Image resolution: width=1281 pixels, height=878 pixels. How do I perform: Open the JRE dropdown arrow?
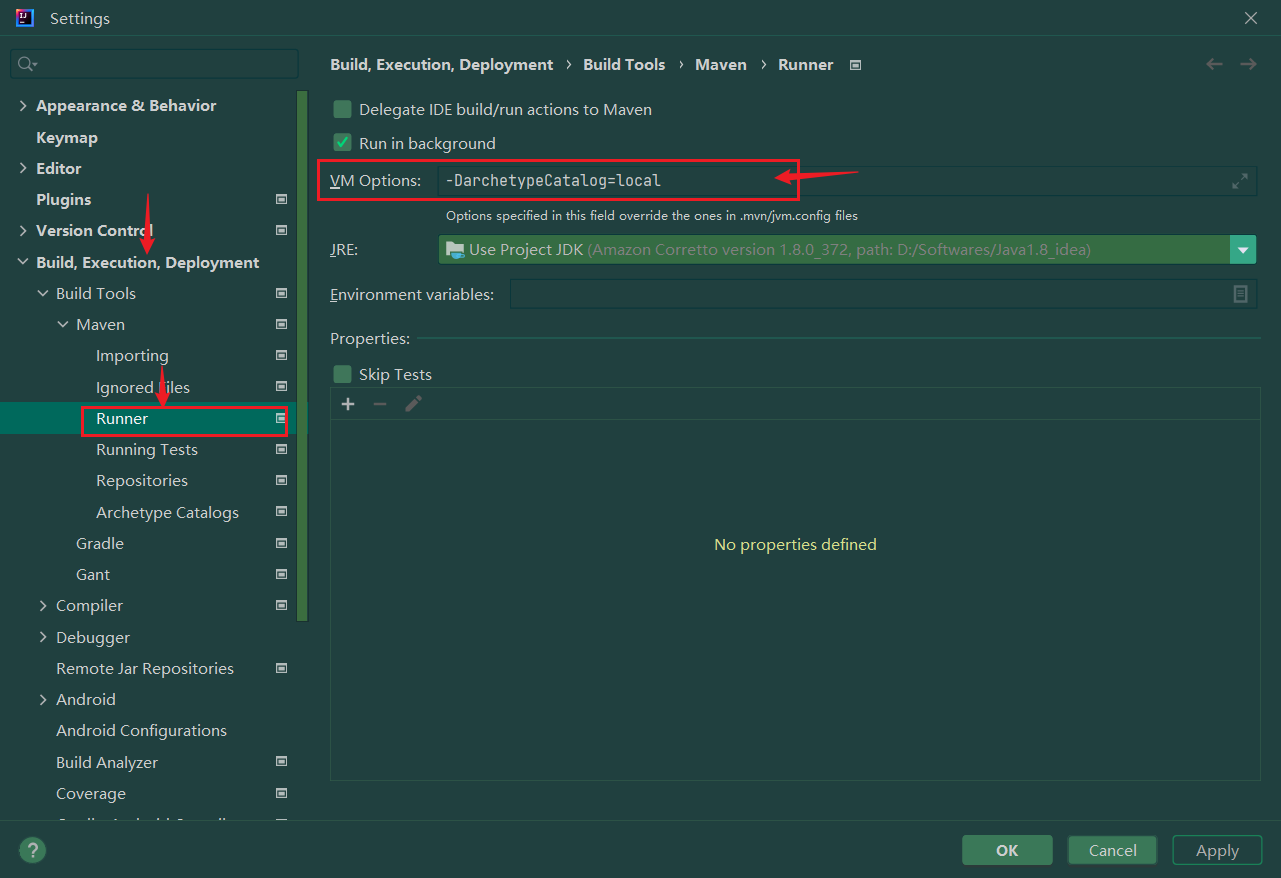pyautogui.click(x=1243, y=249)
